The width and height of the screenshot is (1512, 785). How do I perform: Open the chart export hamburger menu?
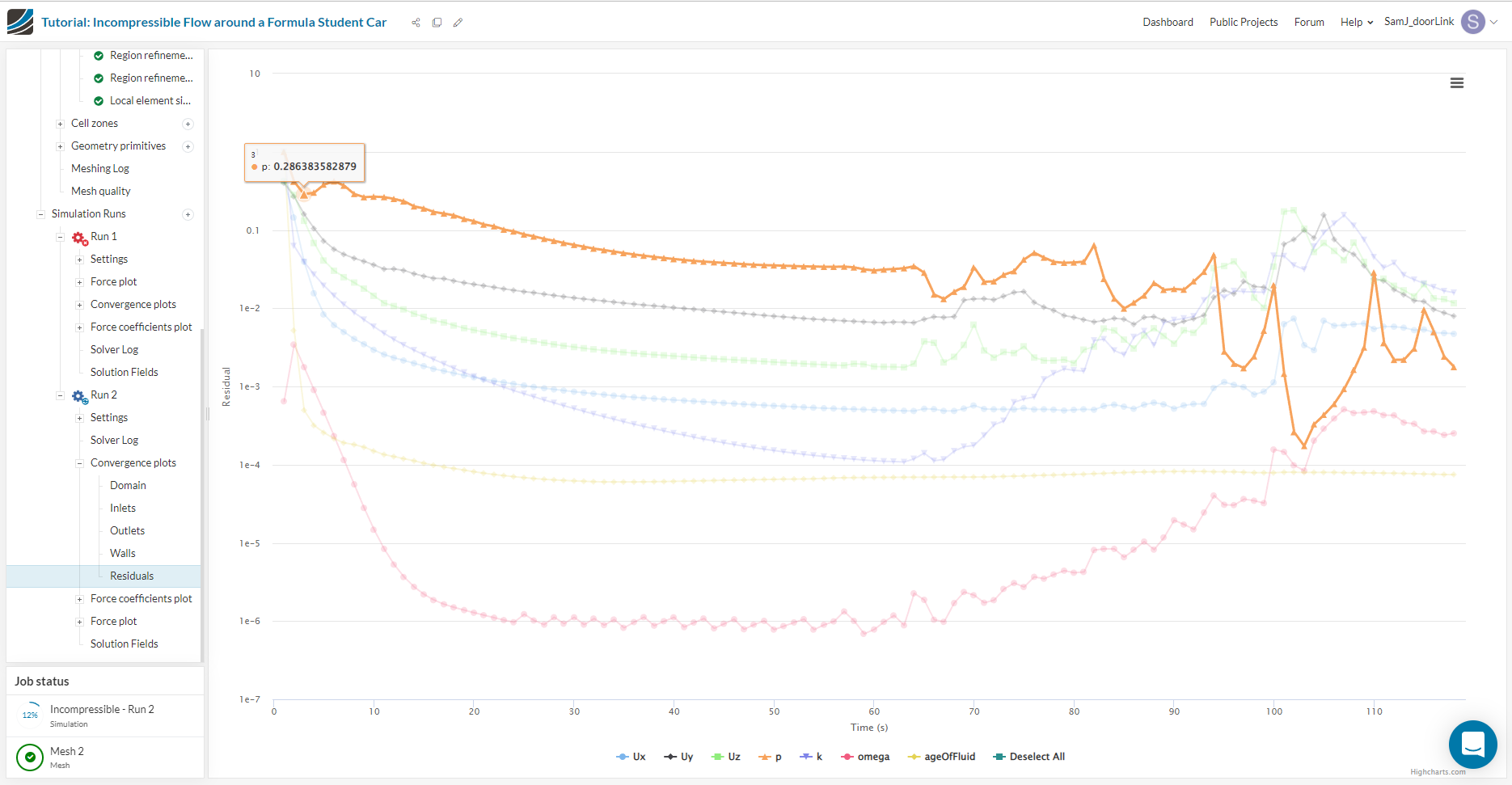pyautogui.click(x=1457, y=83)
